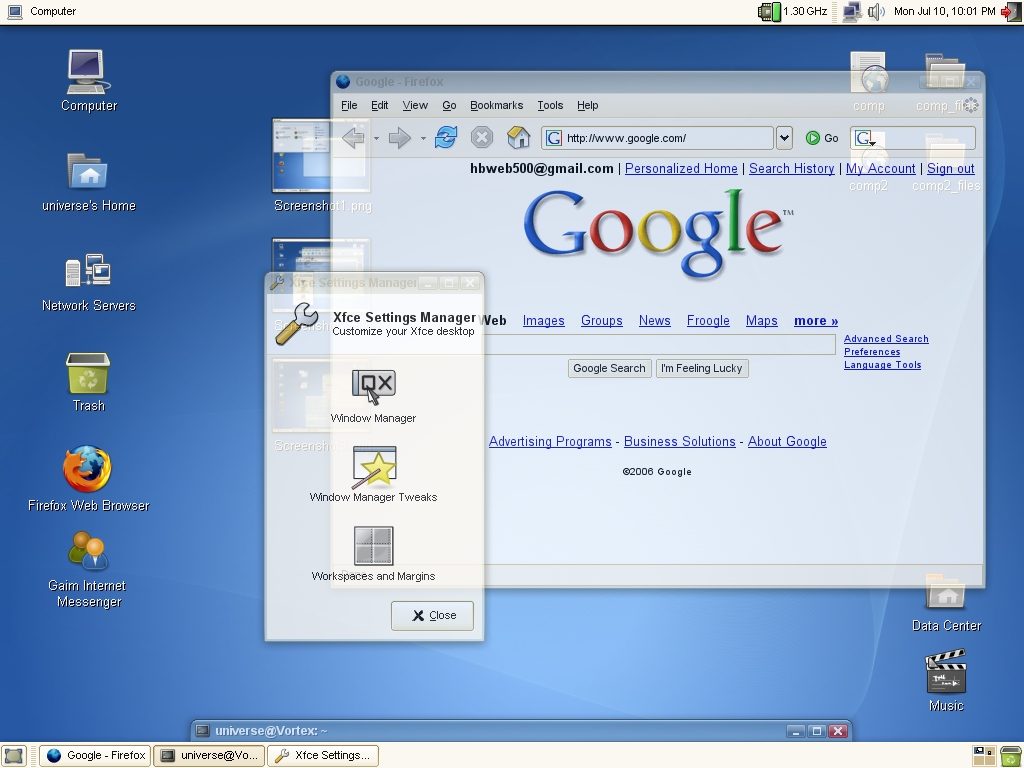Click the Firefox URL address field
Image resolution: width=1024 pixels, height=768 pixels.
coord(658,138)
